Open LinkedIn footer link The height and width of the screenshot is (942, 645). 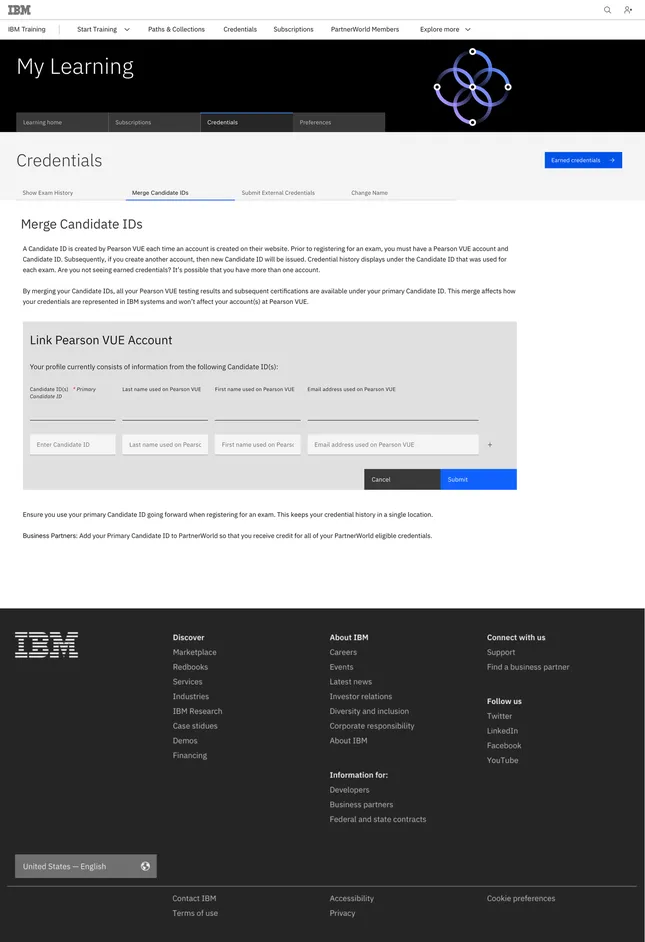click(x=502, y=731)
